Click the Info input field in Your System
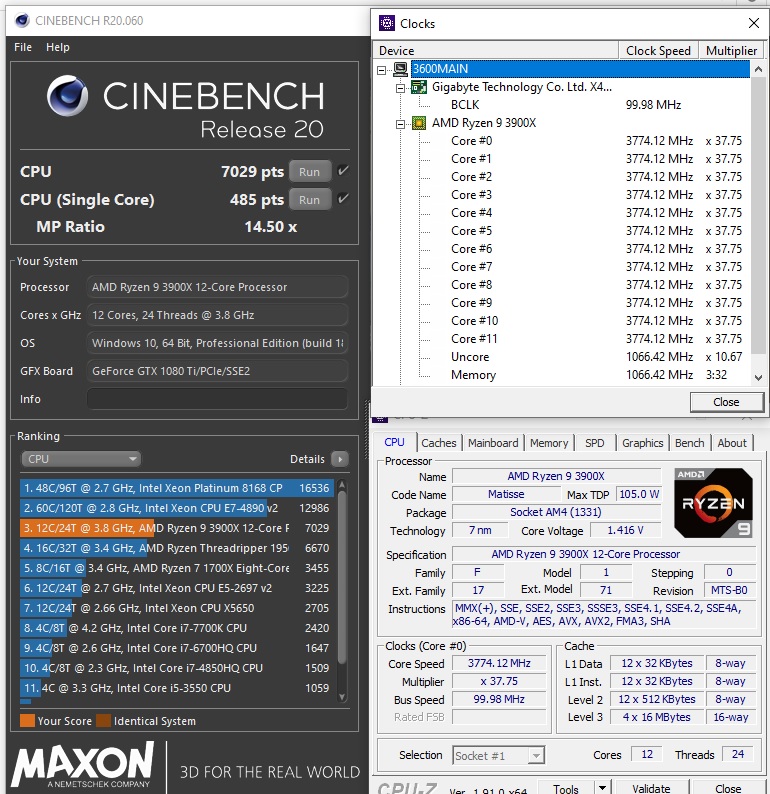Viewport: 770px width, 794px height. coord(217,399)
